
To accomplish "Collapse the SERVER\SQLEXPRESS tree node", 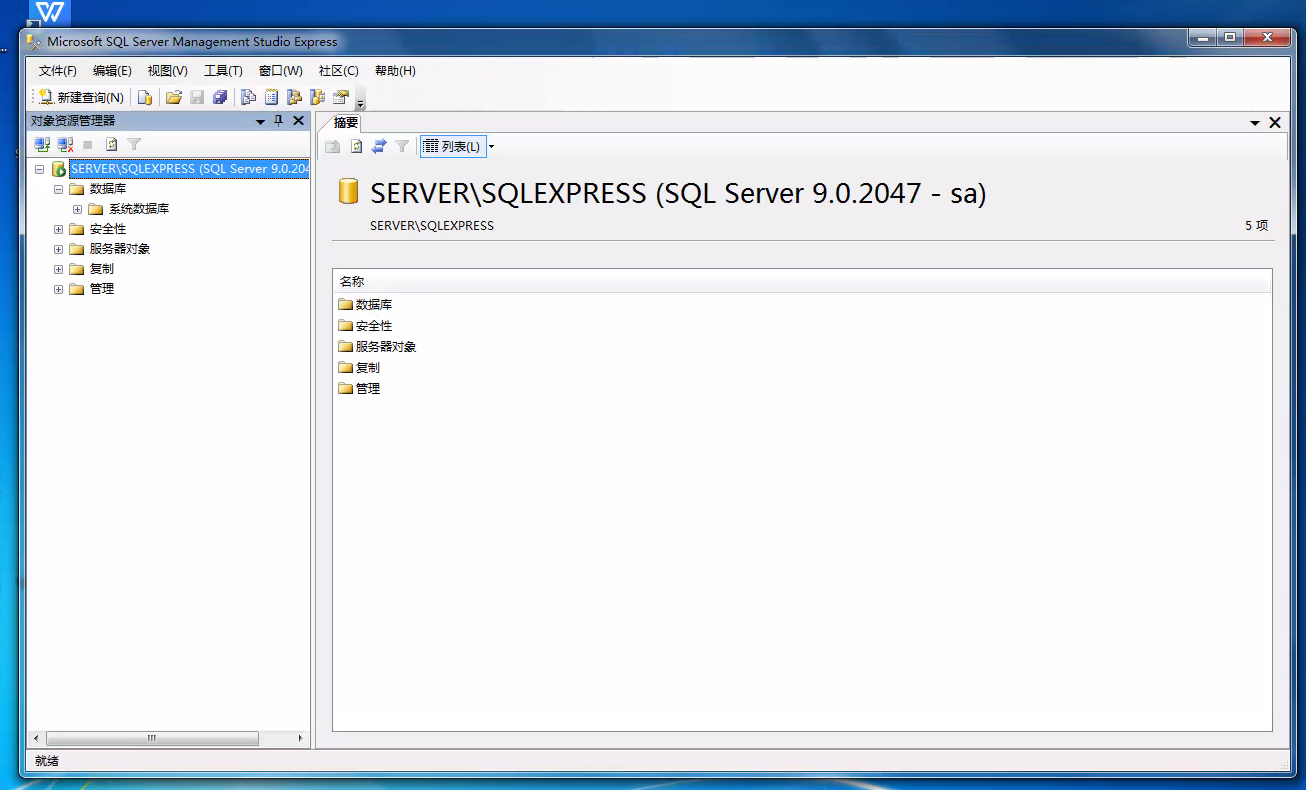I will (40, 169).
